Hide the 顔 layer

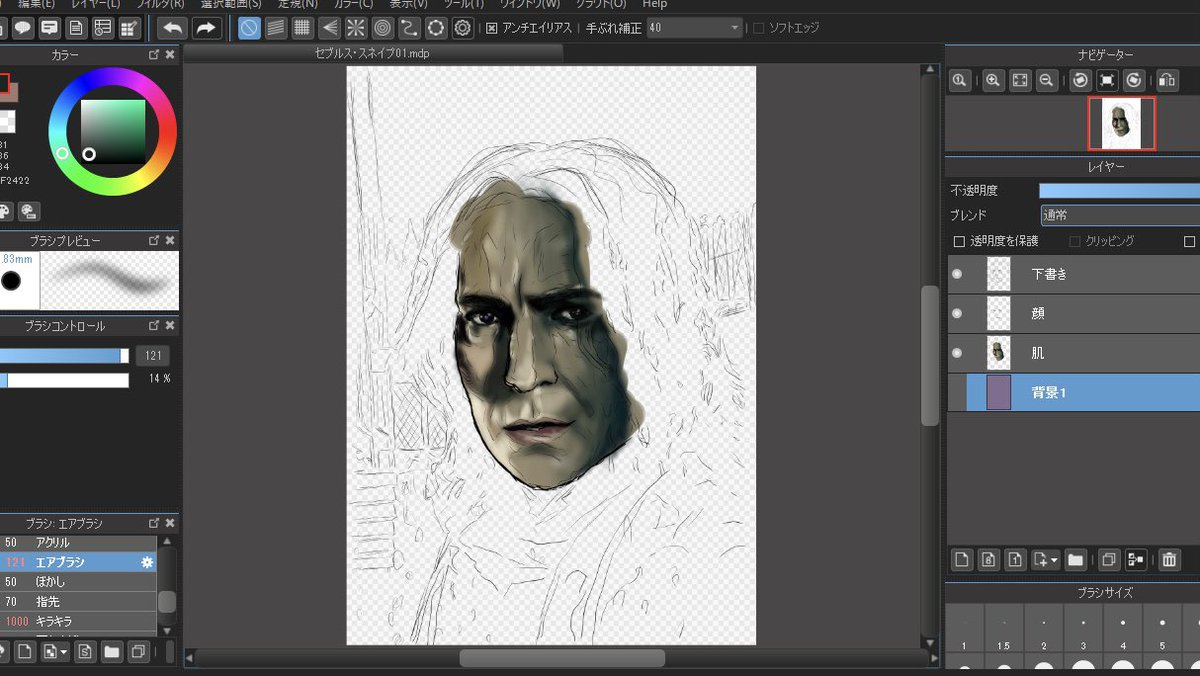pos(957,313)
